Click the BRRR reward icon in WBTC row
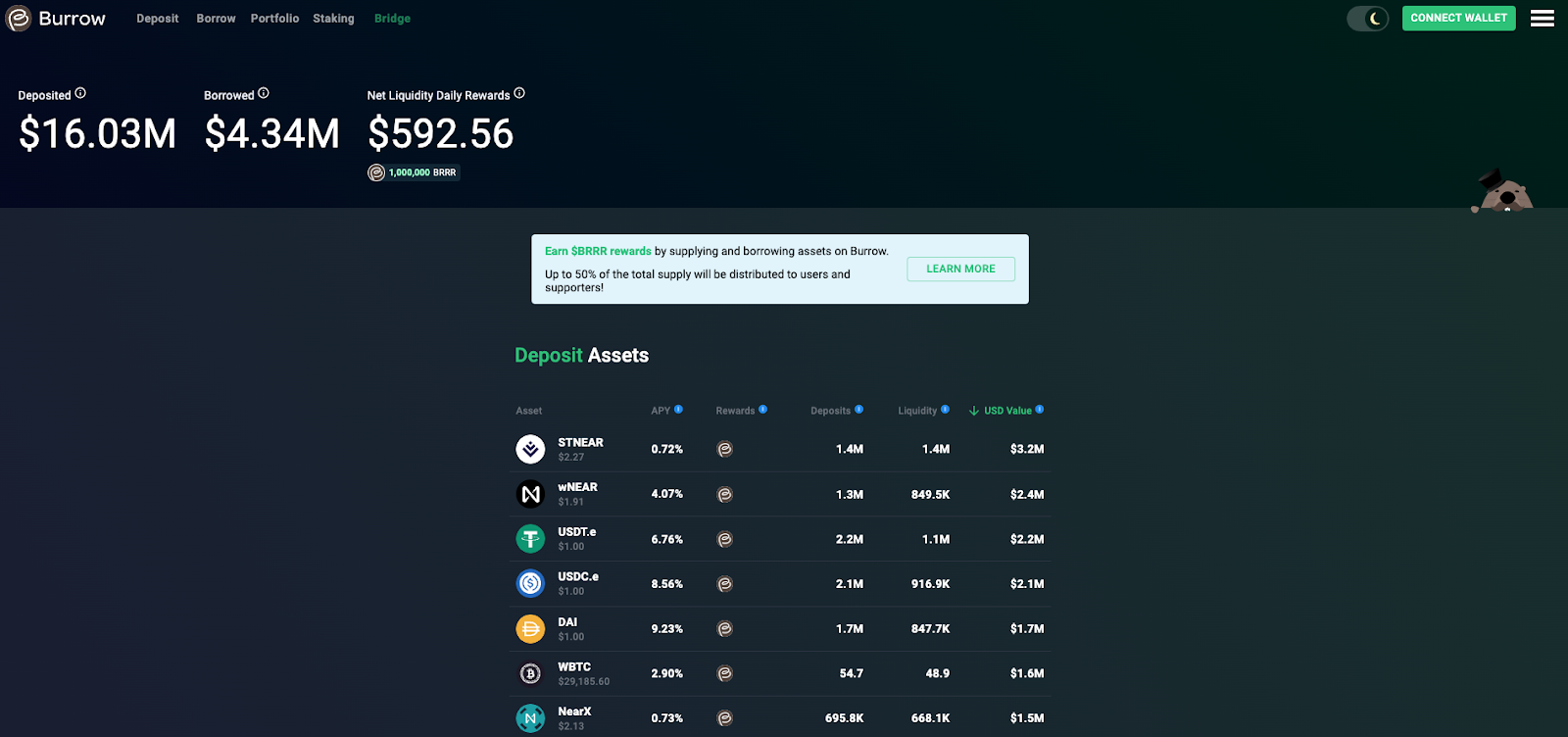Viewport: 1568px width, 737px height. click(725, 673)
